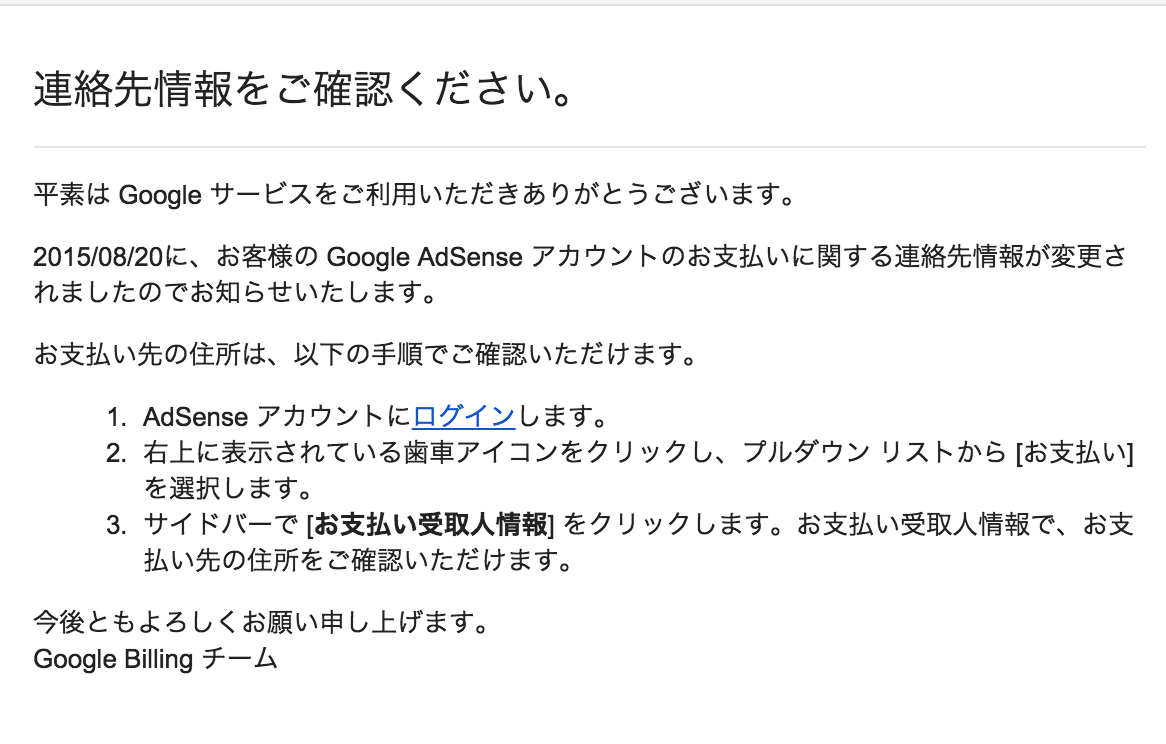Click the Google Billing チーム signature

(155, 659)
